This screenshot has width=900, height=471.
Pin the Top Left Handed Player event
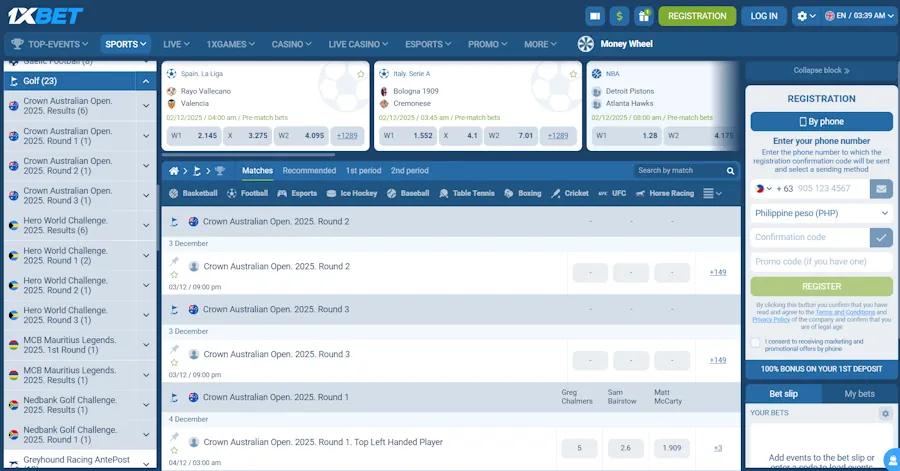point(174,437)
